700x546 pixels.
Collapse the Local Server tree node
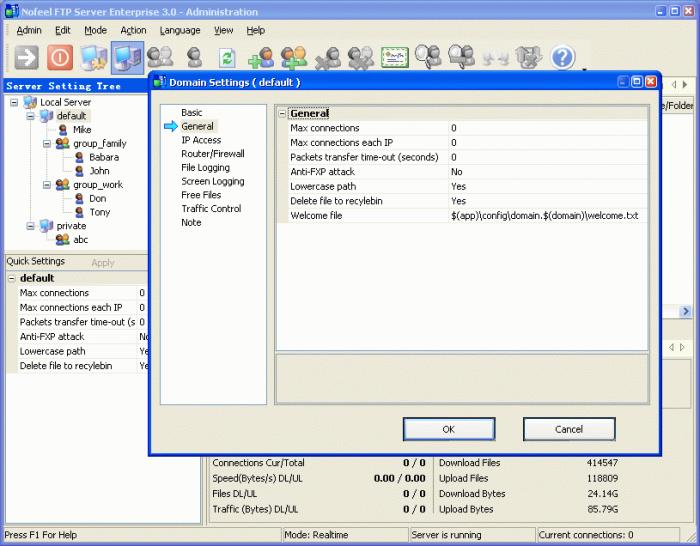[x=14, y=102]
